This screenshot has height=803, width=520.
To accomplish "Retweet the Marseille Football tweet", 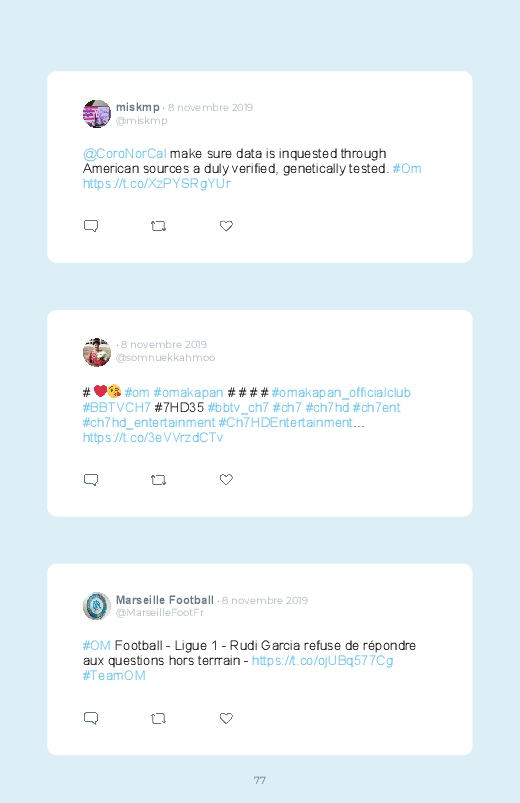I will (158, 719).
